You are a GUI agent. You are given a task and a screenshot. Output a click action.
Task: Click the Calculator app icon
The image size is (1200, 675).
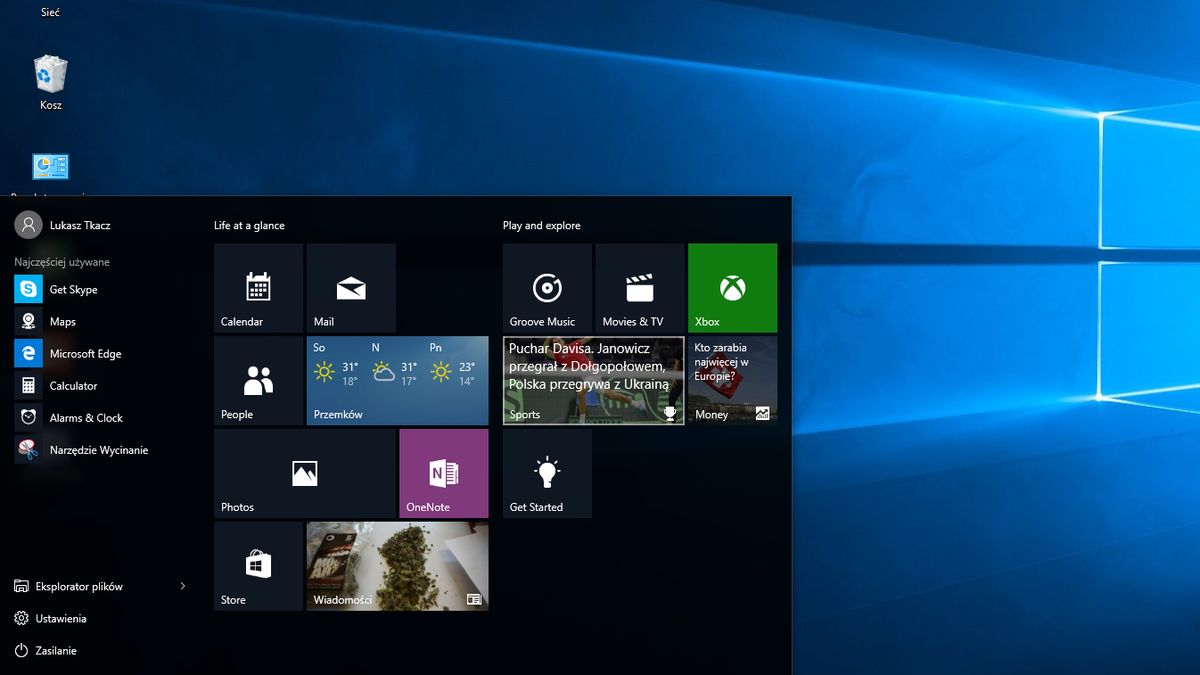(x=28, y=386)
